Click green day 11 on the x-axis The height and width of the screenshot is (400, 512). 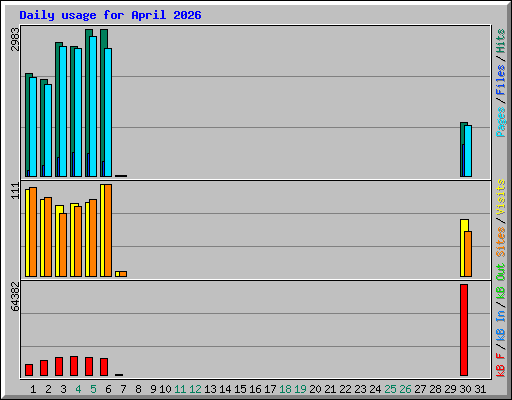(180, 389)
